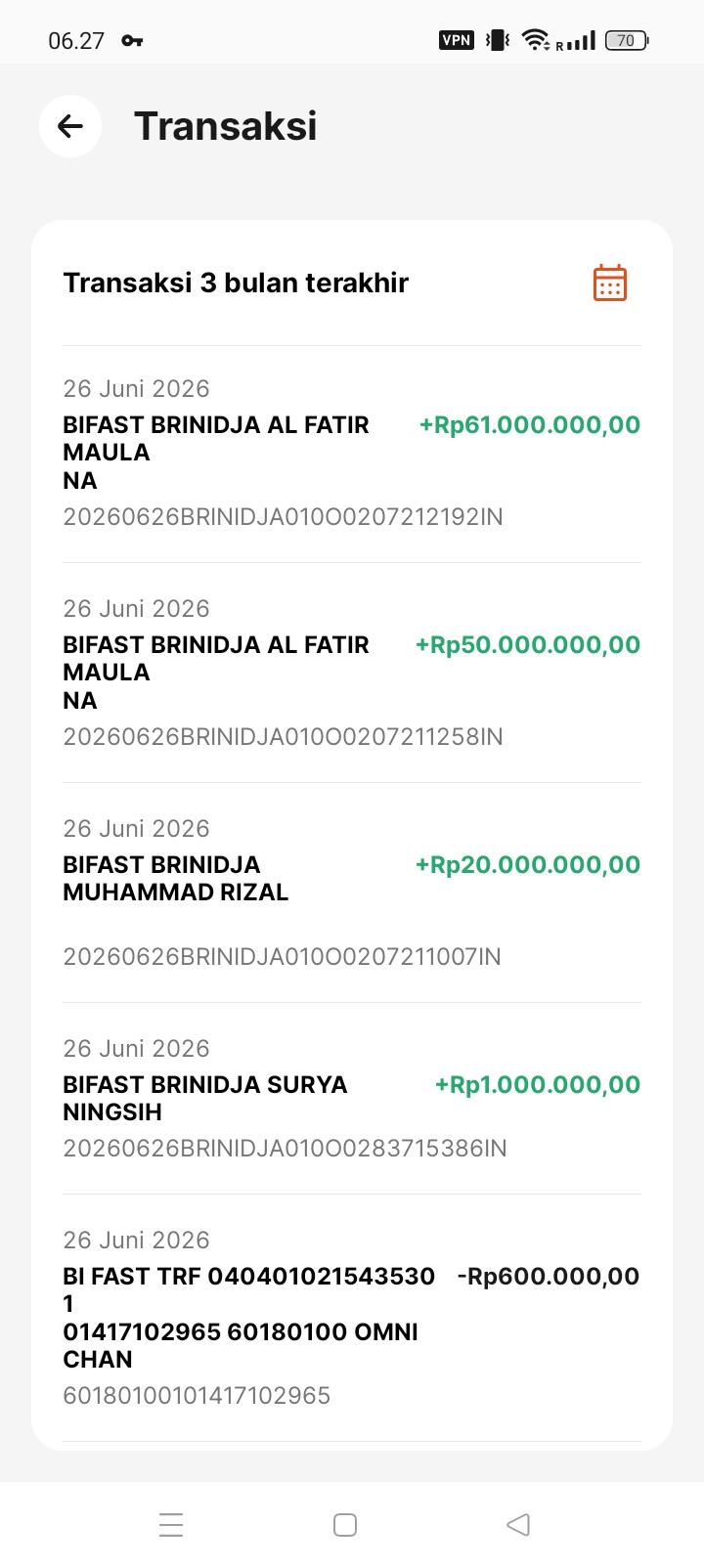
Task: Tap the VPN status bar icon
Action: [457, 40]
